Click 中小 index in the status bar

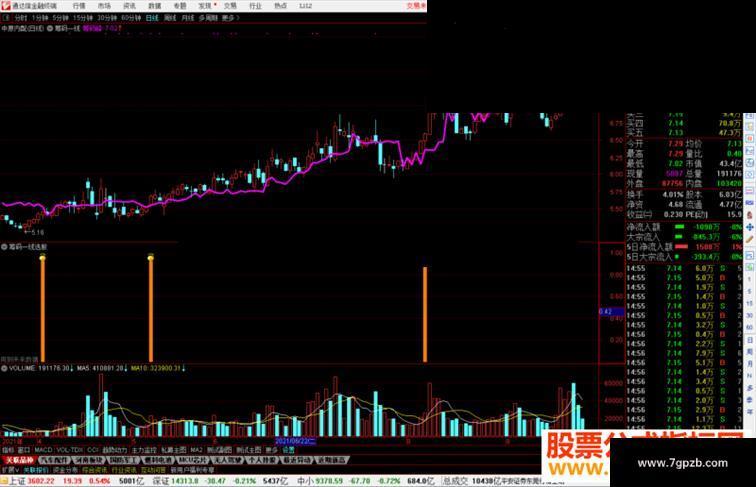pyautogui.click(x=305, y=481)
